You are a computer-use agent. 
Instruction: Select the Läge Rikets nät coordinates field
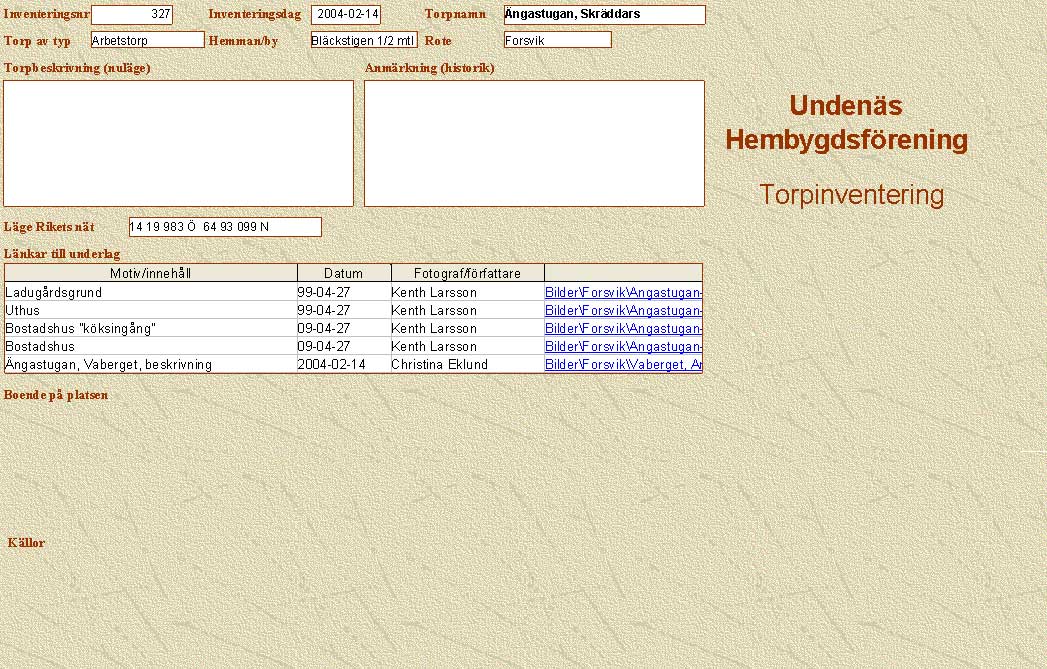[x=225, y=227]
